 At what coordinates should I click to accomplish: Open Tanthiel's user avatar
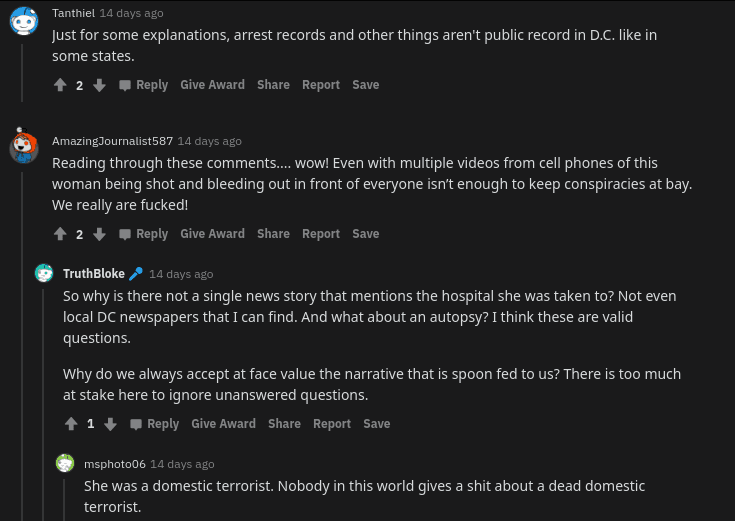pos(24,20)
